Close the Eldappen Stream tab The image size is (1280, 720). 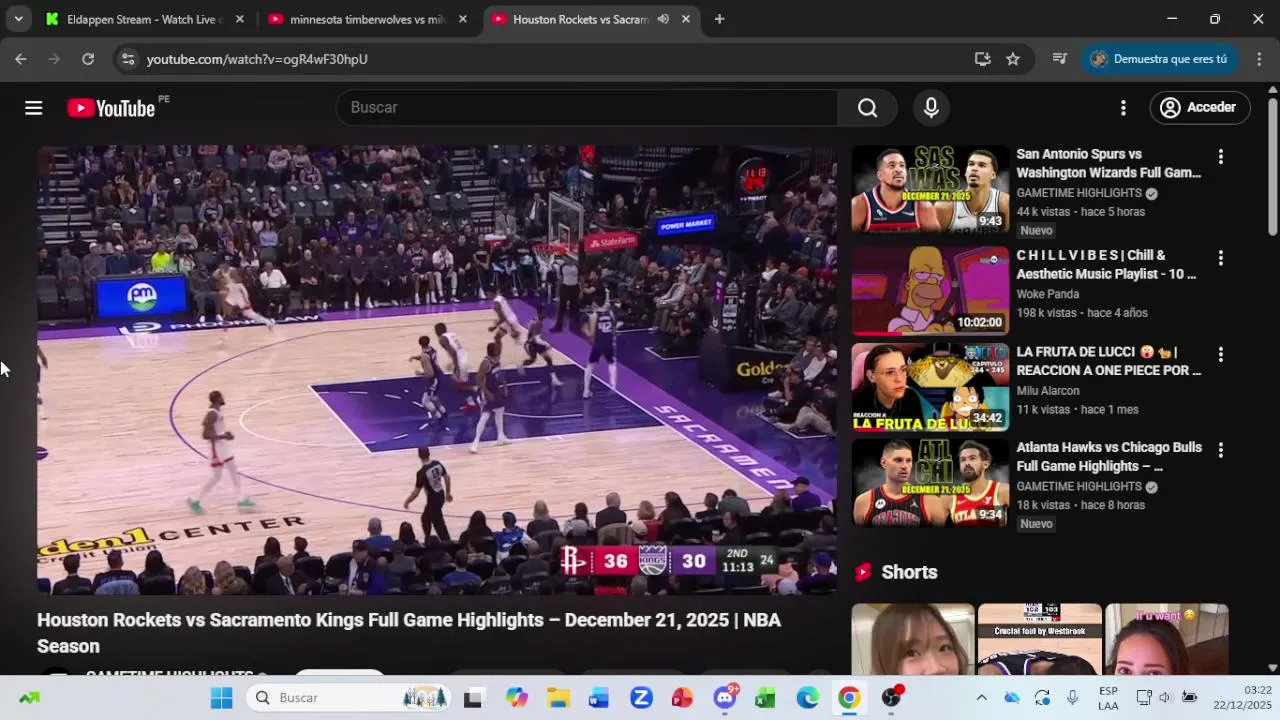(x=239, y=19)
